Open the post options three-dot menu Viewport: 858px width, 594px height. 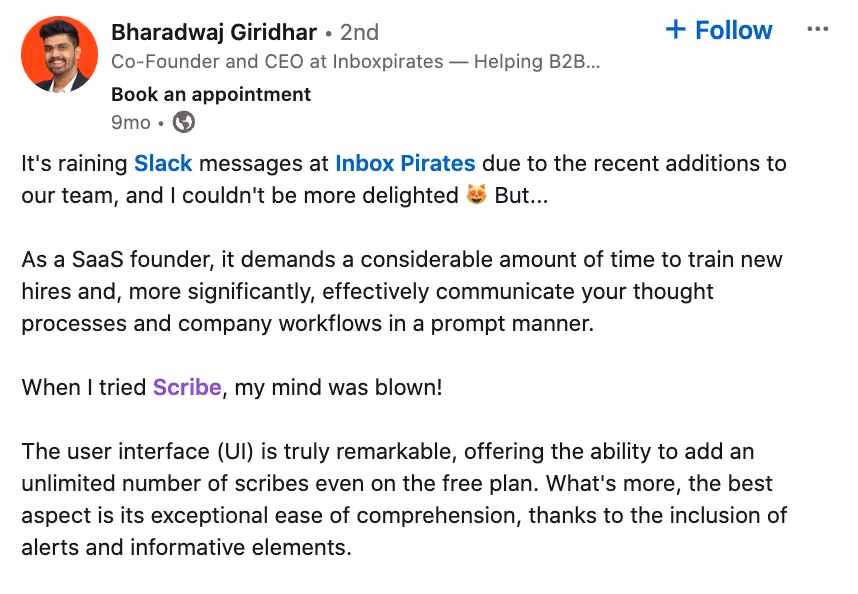click(818, 30)
